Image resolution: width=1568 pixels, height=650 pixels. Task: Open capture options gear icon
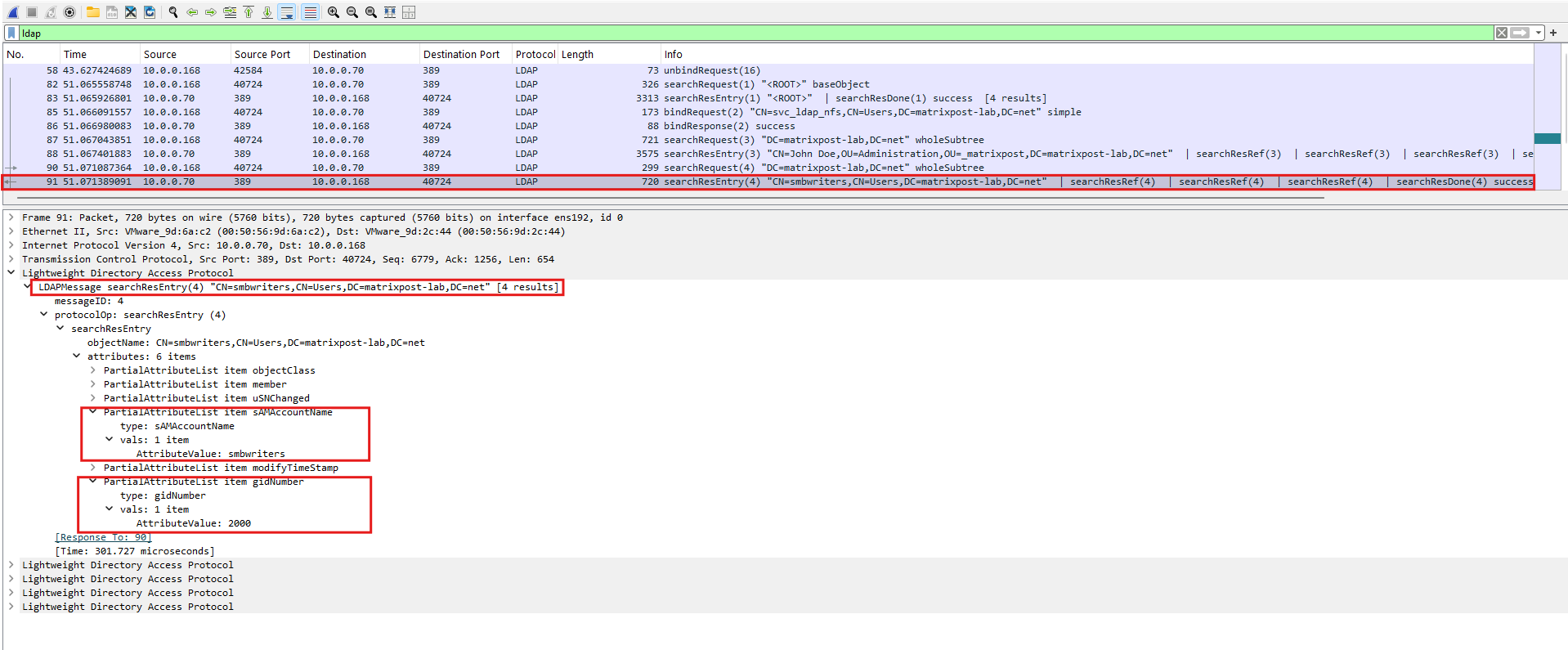[69, 12]
